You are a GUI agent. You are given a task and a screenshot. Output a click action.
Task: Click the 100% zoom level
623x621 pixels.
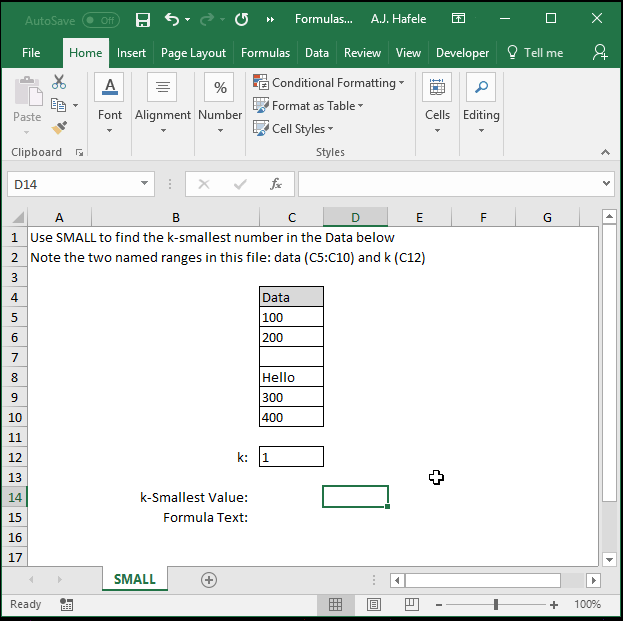coord(587,604)
